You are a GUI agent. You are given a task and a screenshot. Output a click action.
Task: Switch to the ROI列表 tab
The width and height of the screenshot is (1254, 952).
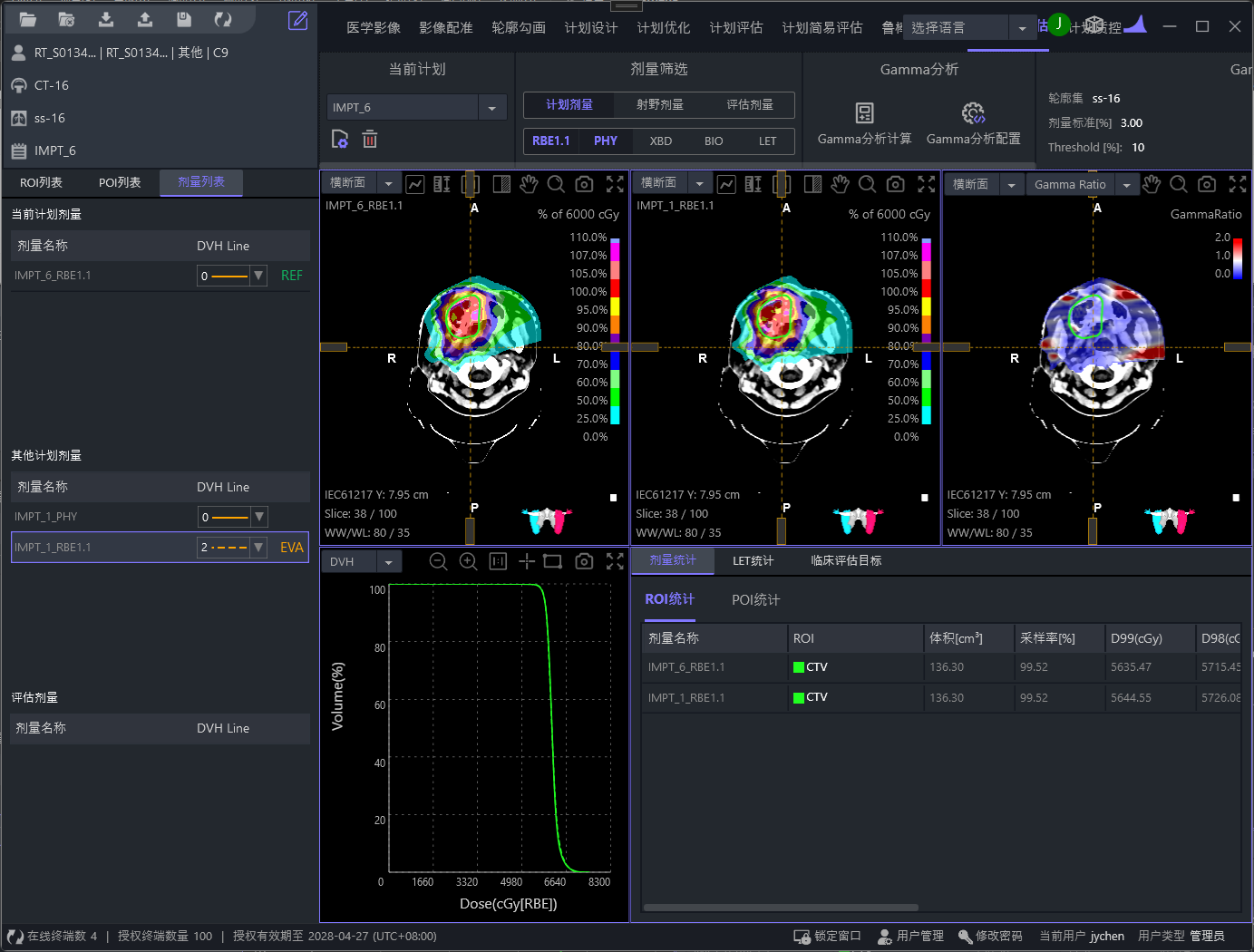(42, 183)
